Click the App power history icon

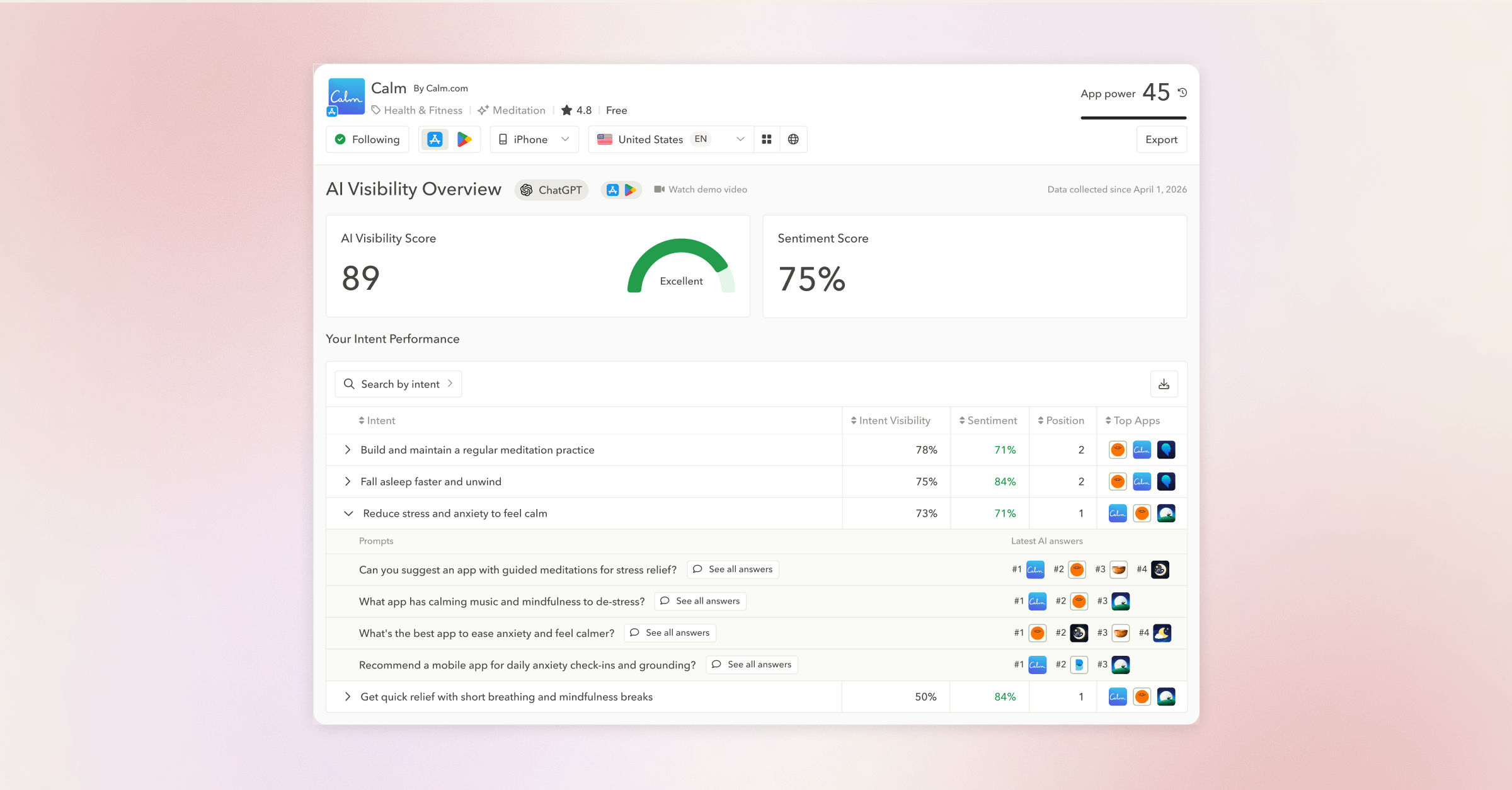(x=1183, y=93)
